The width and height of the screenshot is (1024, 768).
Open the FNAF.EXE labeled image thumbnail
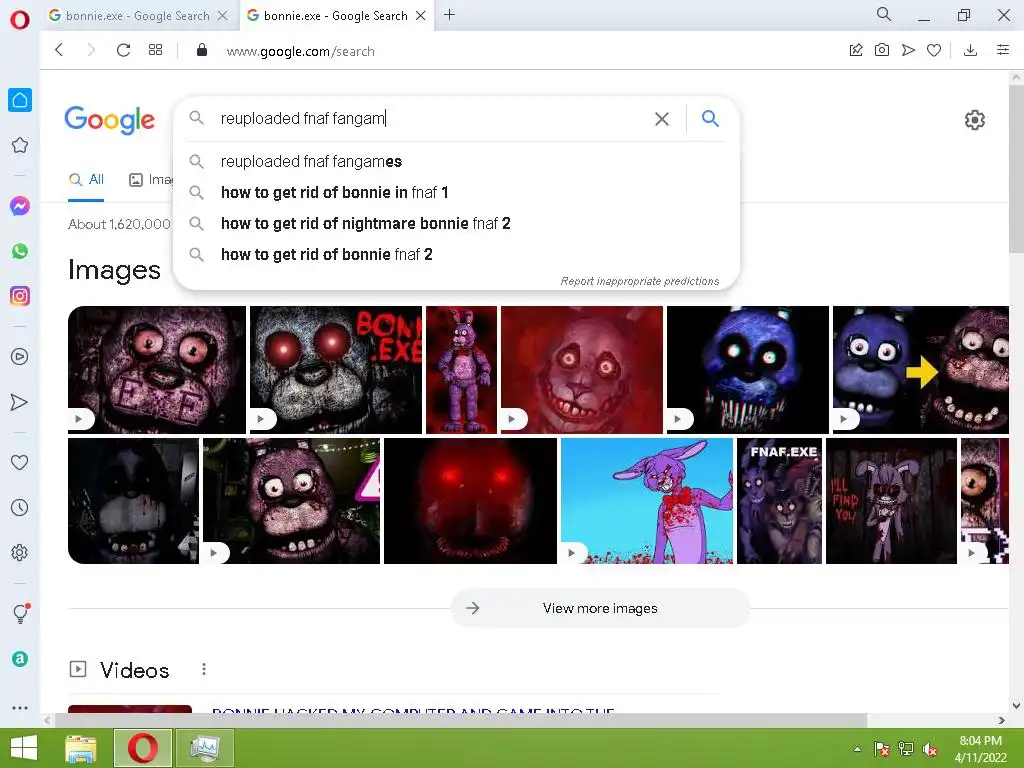pos(779,501)
